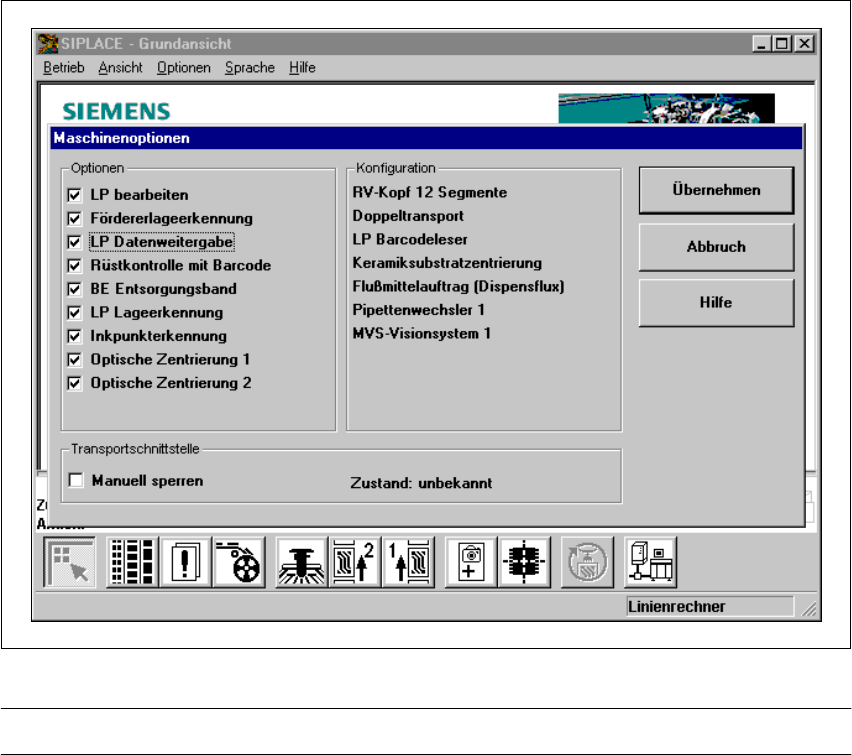This screenshot has width=852, height=755.
Task: Click the Übernehmen button
Action: (x=716, y=190)
